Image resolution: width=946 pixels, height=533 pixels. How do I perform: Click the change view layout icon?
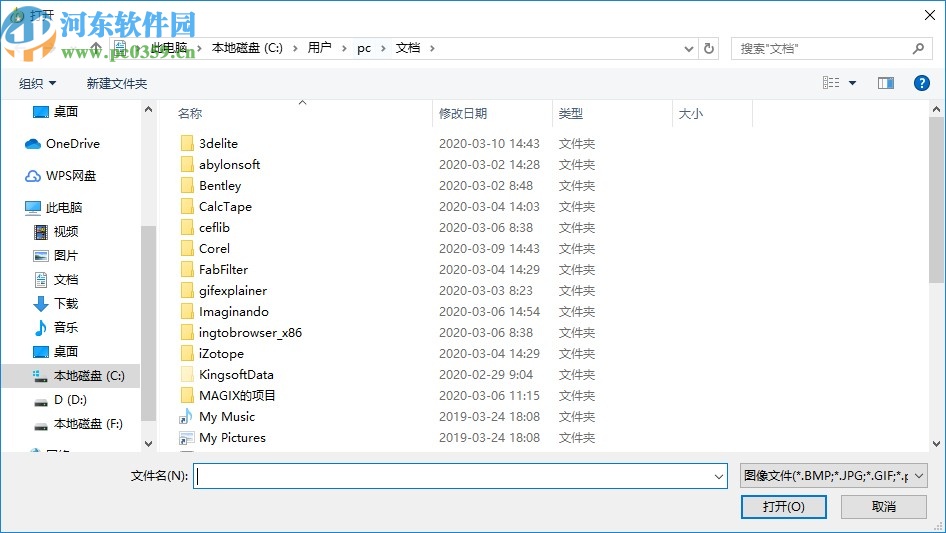tap(831, 83)
